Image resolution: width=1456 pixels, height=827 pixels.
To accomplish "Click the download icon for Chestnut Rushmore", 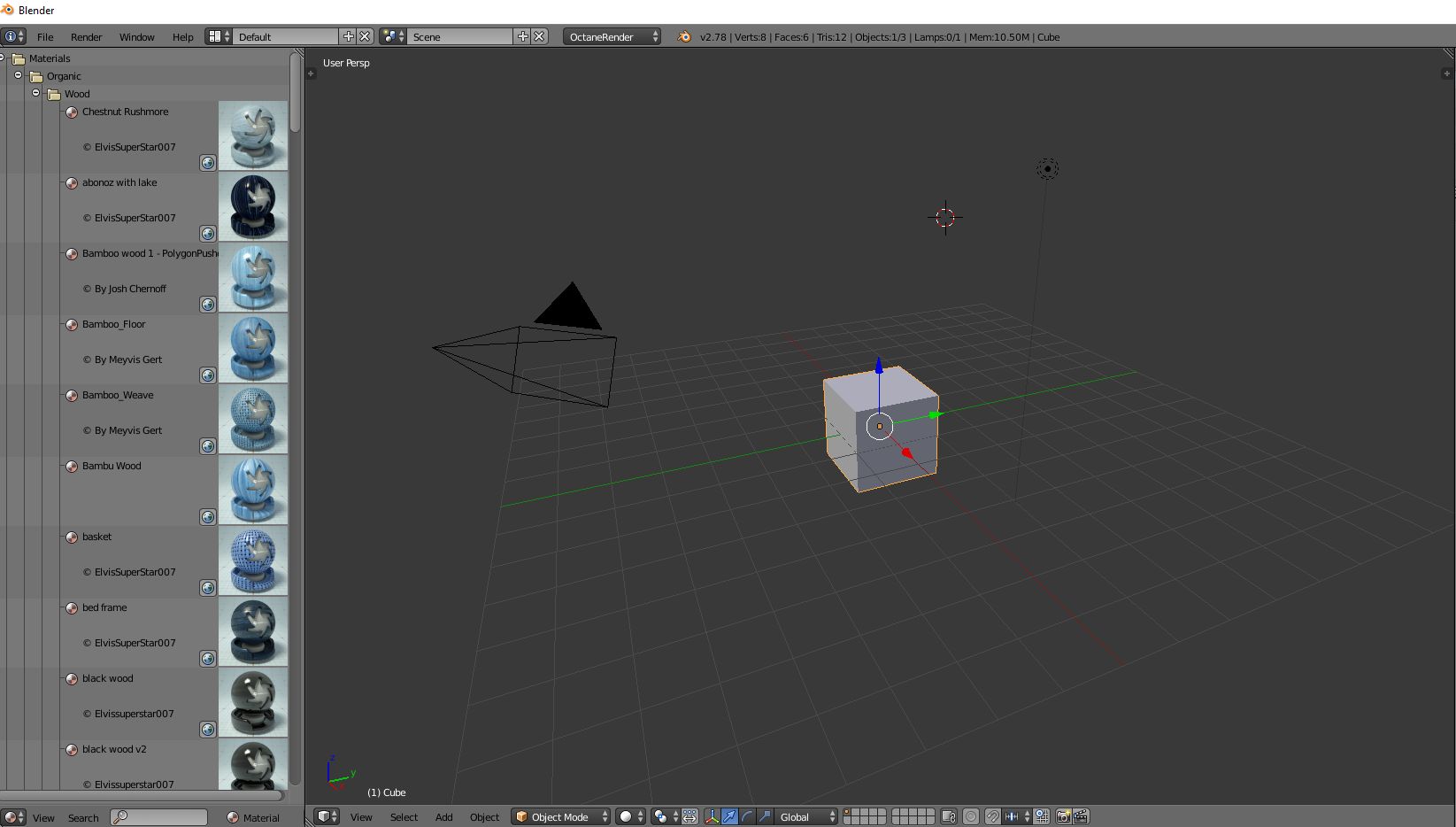I will pos(208,163).
